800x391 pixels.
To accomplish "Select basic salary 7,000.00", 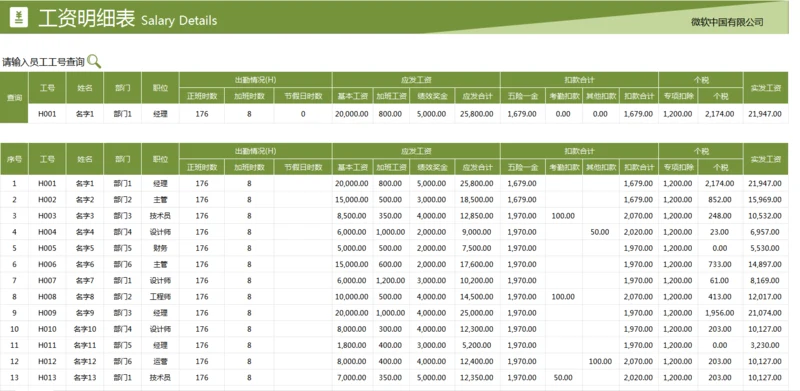I will (352, 378).
